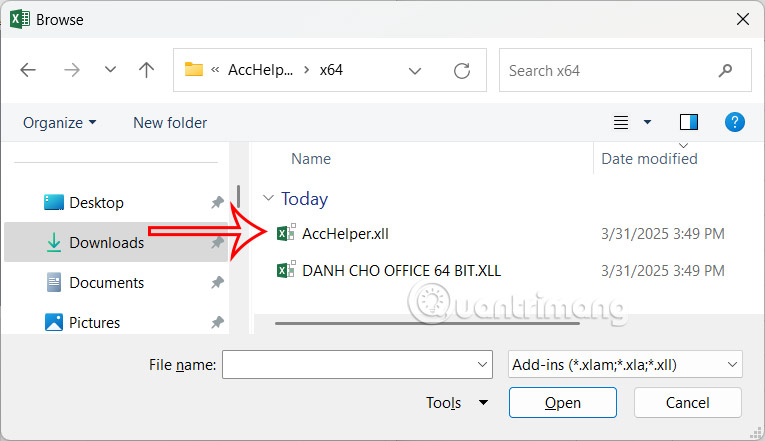Open Pictures in navigation pane
765x441 pixels.
pos(94,322)
